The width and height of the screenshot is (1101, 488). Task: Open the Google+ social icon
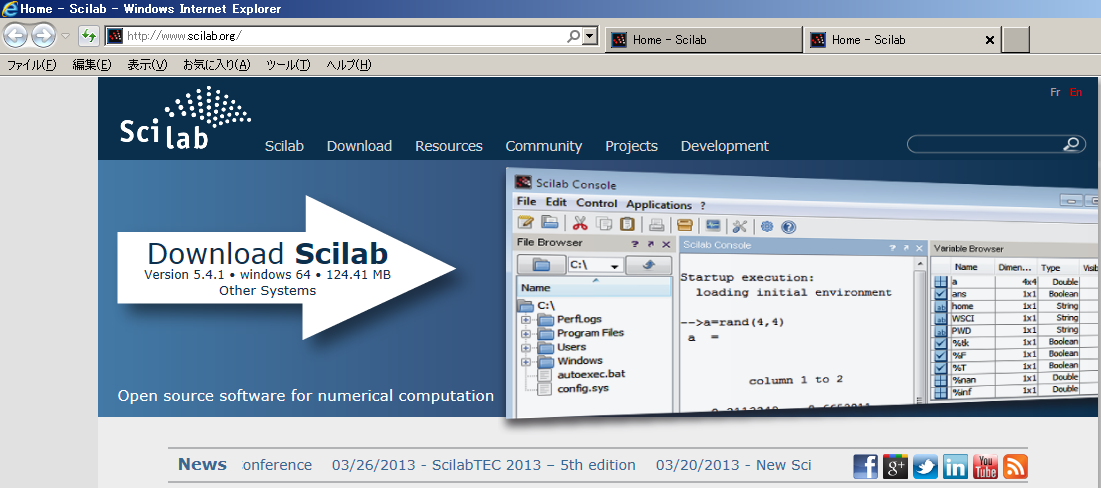[896, 466]
